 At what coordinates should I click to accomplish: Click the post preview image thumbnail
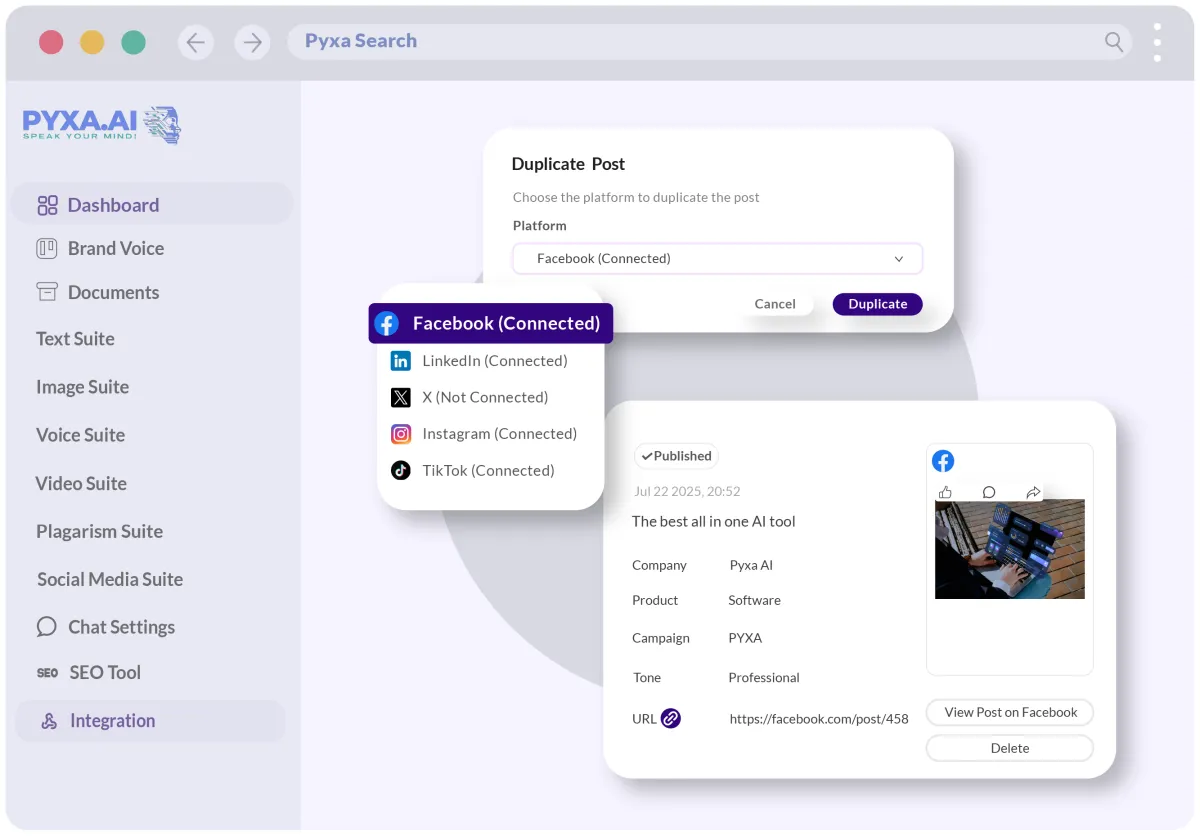(1010, 549)
